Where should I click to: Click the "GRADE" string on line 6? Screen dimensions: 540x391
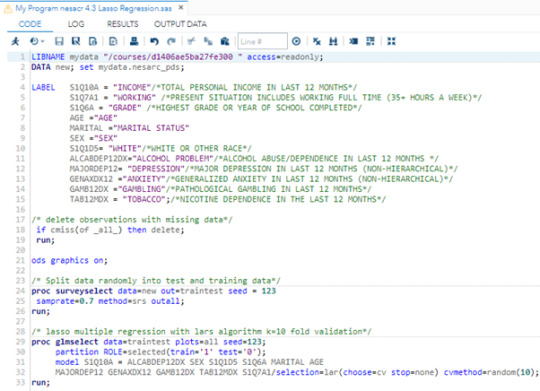click(x=125, y=108)
